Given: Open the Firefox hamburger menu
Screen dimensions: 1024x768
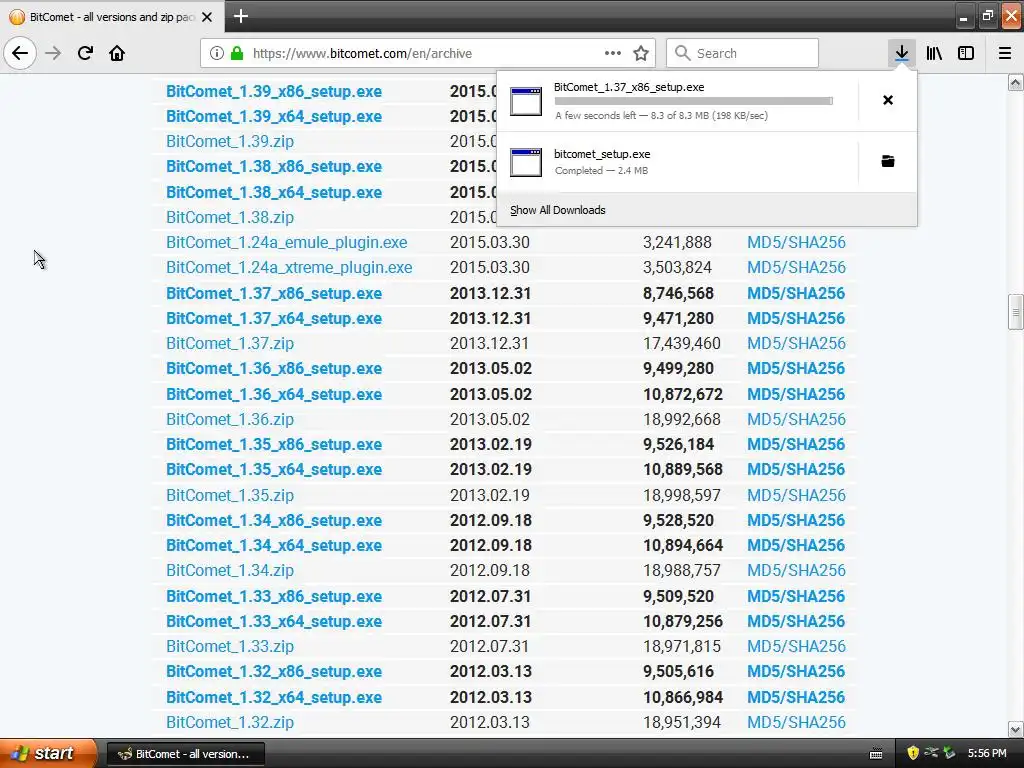Looking at the screenshot, I should pyautogui.click(x=1004, y=53).
